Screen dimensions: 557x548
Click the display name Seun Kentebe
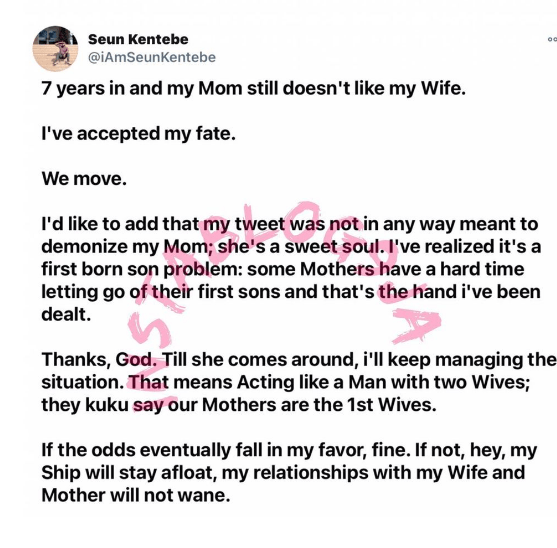[138, 39]
